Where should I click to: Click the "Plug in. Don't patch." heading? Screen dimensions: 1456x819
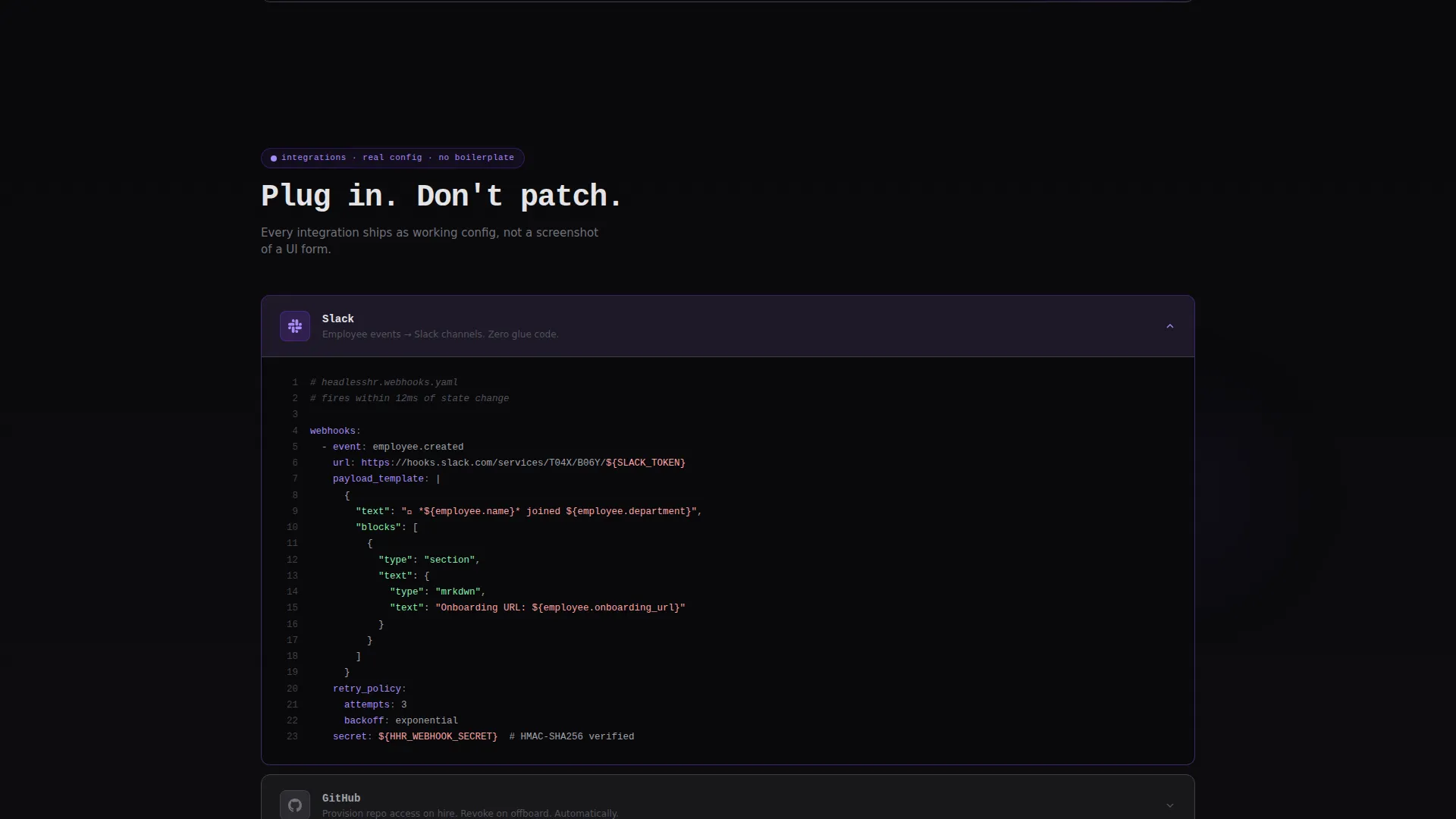(x=441, y=196)
